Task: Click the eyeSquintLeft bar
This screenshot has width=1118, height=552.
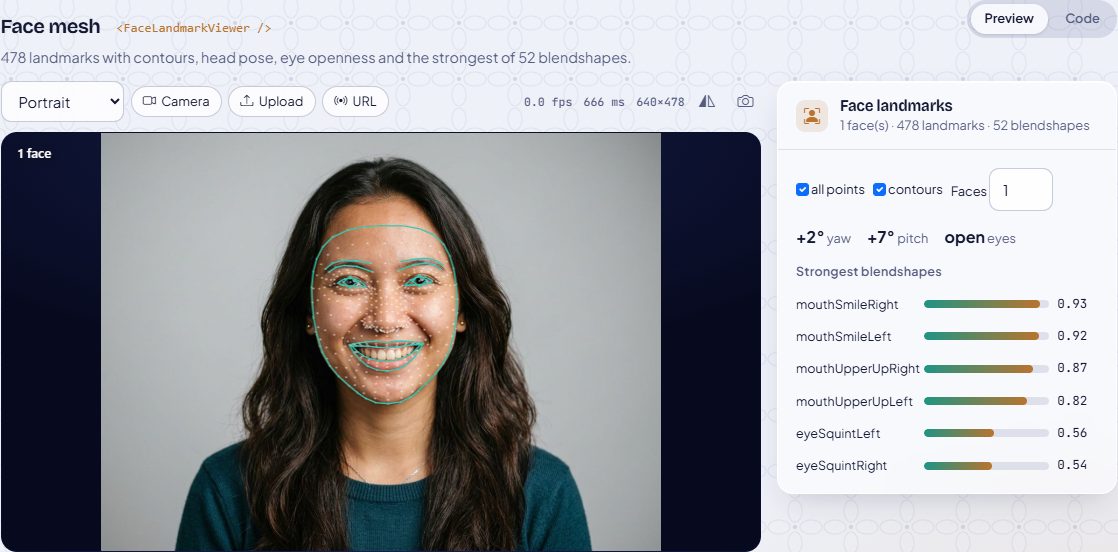Action: [986, 433]
